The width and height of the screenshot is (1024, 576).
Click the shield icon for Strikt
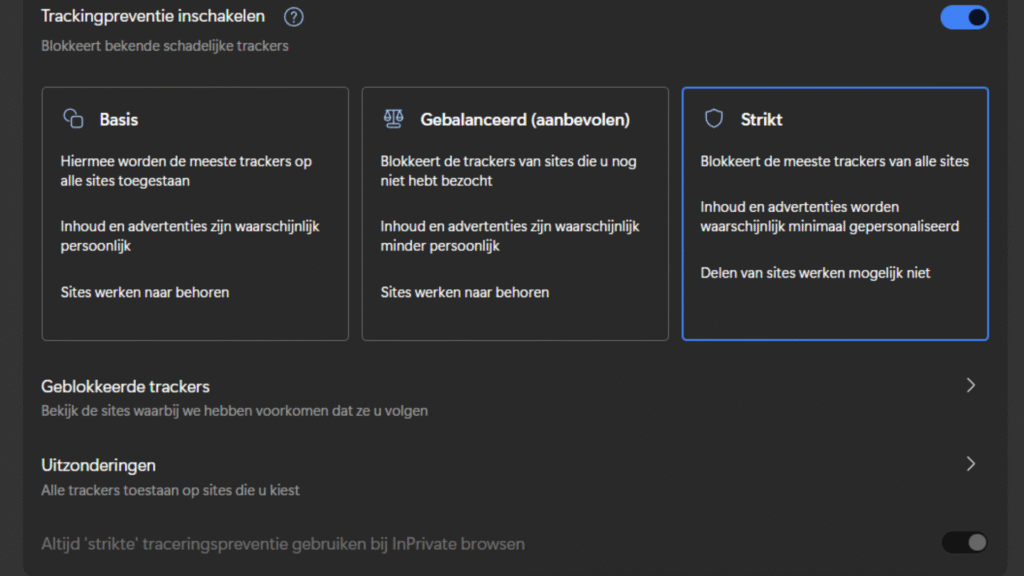pyautogui.click(x=713, y=119)
